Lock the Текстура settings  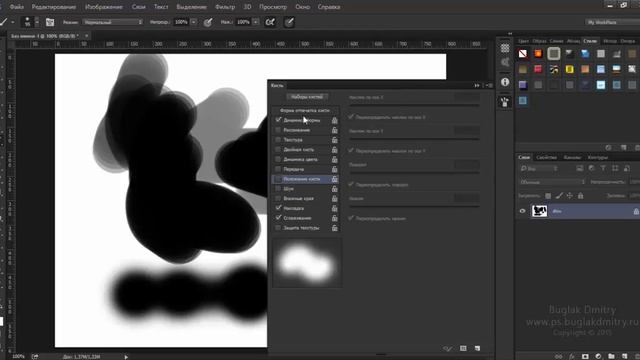pos(335,140)
